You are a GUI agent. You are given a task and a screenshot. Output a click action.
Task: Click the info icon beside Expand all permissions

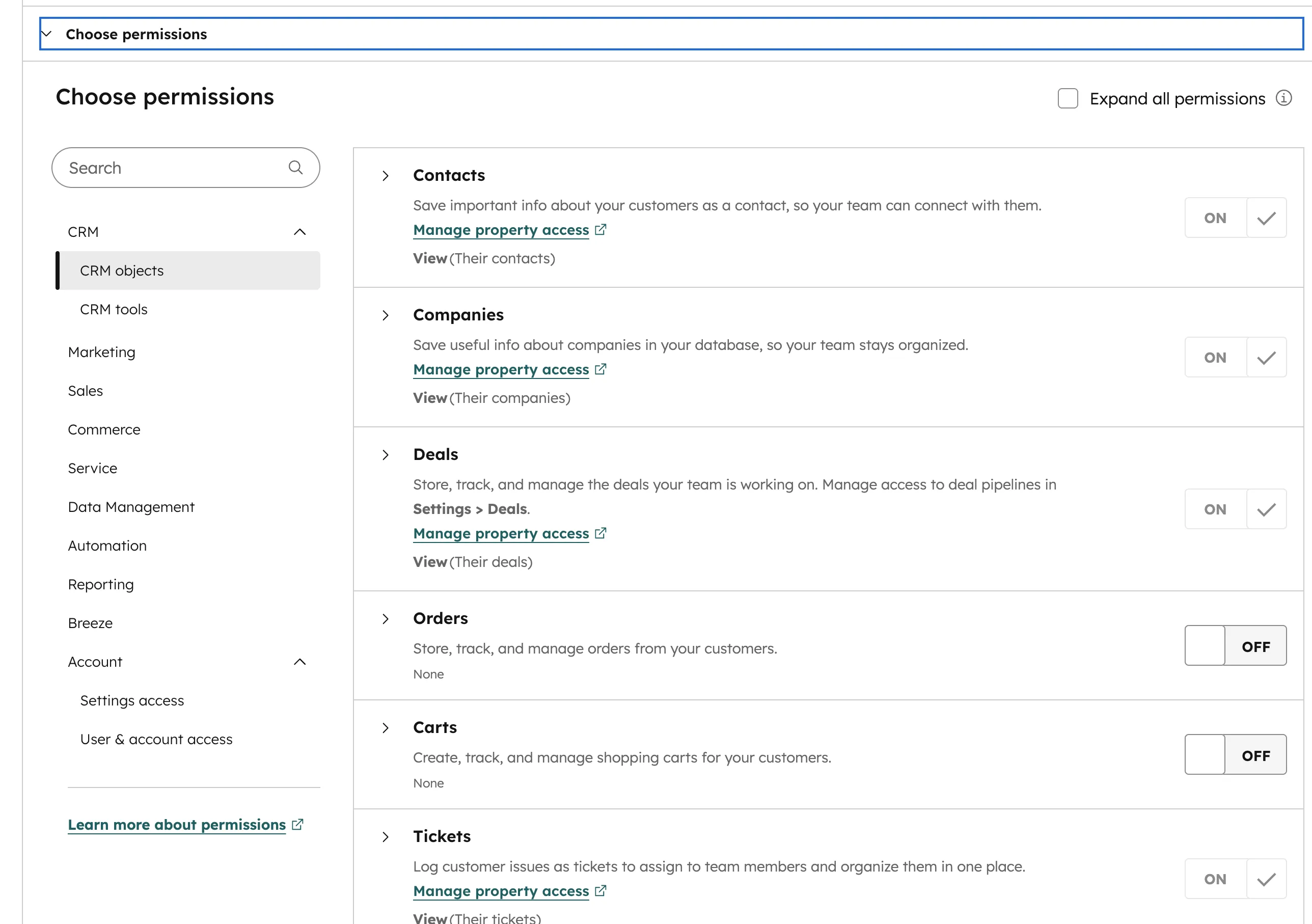tap(1284, 98)
